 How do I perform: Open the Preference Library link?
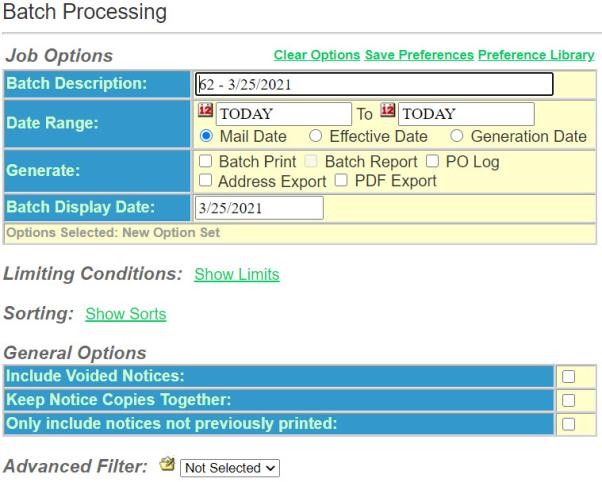click(535, 55)
